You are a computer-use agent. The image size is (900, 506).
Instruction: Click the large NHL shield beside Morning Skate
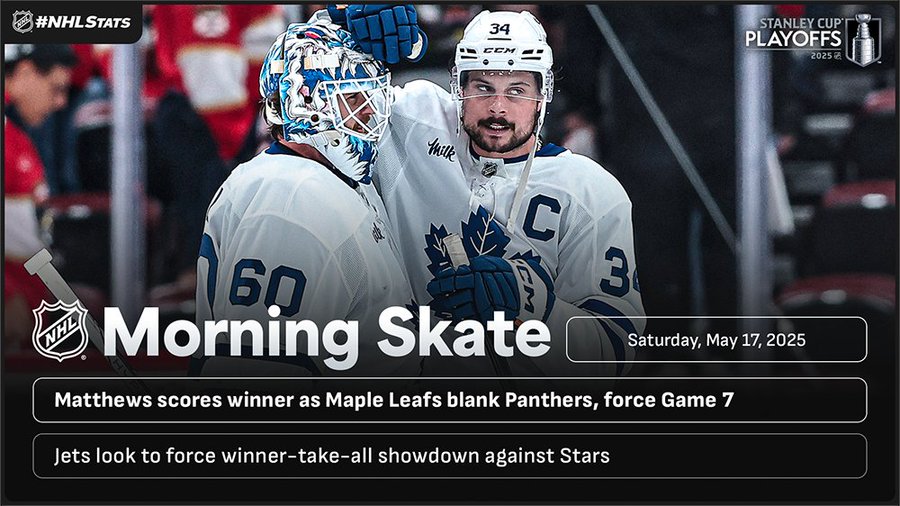[60, 331]
